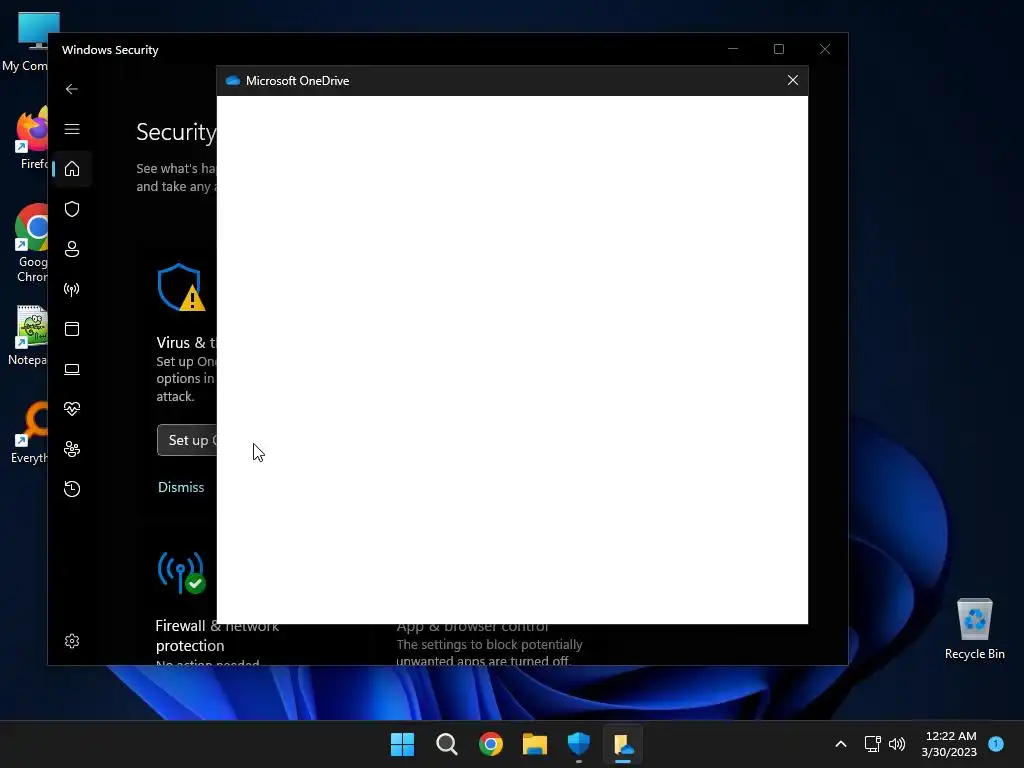Image resolution: width=1024 pixels, height=768 pixels.
Task: Show hidden system tray icons
Action: (841, 744)
